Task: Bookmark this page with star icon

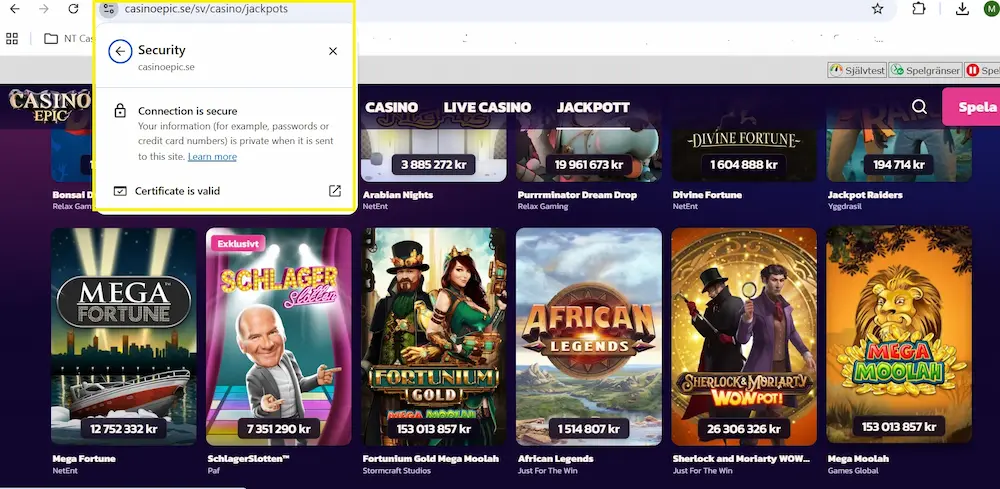Action: pyautogui.click(x=878, y=9)
